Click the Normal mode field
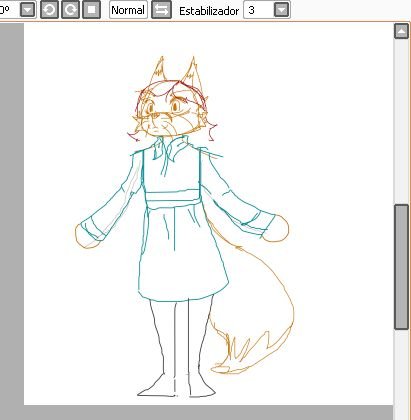Viewport: 411px width, 420px height. coord(128,10)
